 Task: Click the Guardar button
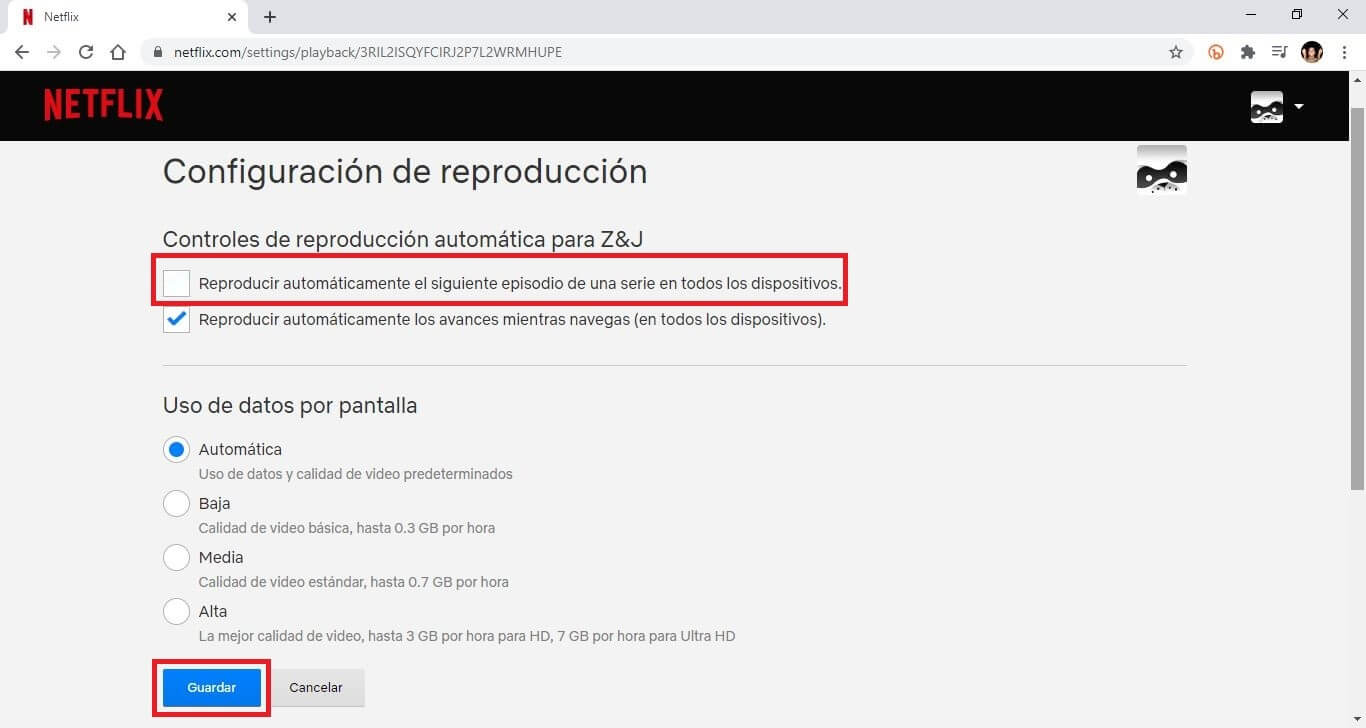[x=212, y=688]
